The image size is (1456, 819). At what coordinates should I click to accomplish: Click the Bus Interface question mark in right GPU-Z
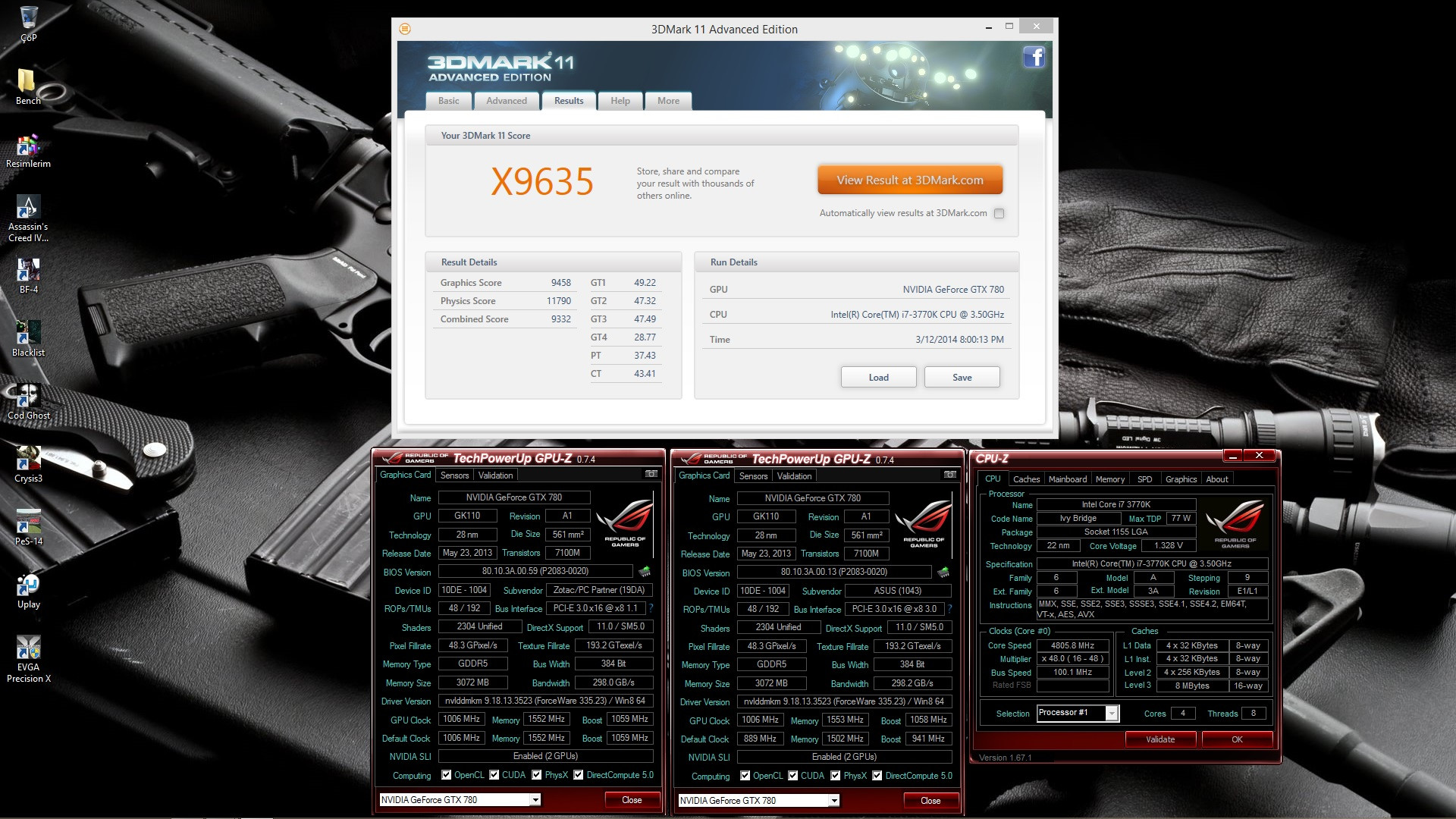click(949, 609)
